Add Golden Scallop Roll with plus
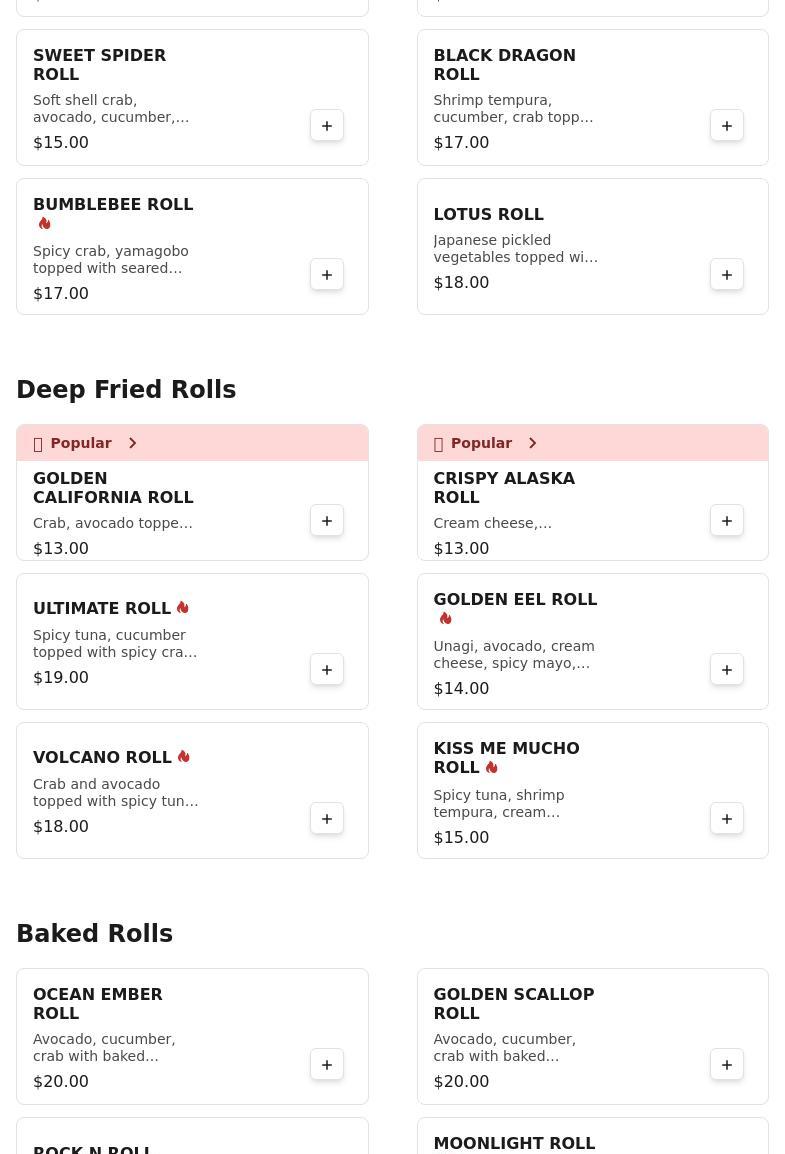Image resolution: width=785 pixels, height=1154 pixels. 727,1064
